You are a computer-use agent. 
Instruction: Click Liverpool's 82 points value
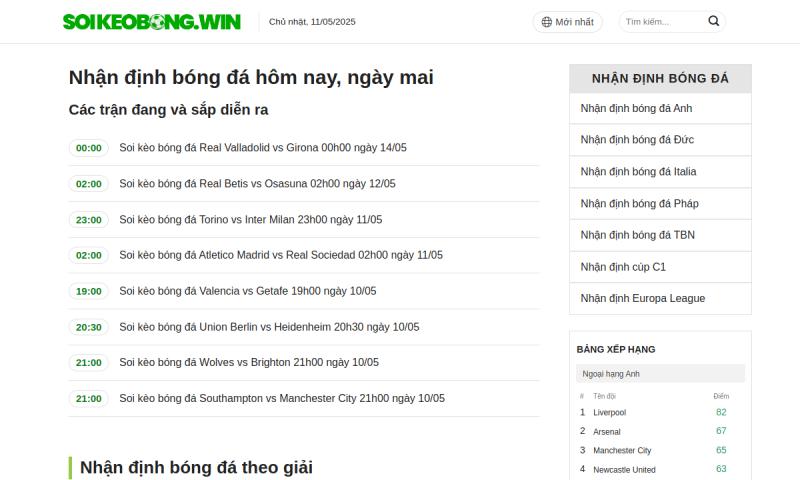coord(721,412)
